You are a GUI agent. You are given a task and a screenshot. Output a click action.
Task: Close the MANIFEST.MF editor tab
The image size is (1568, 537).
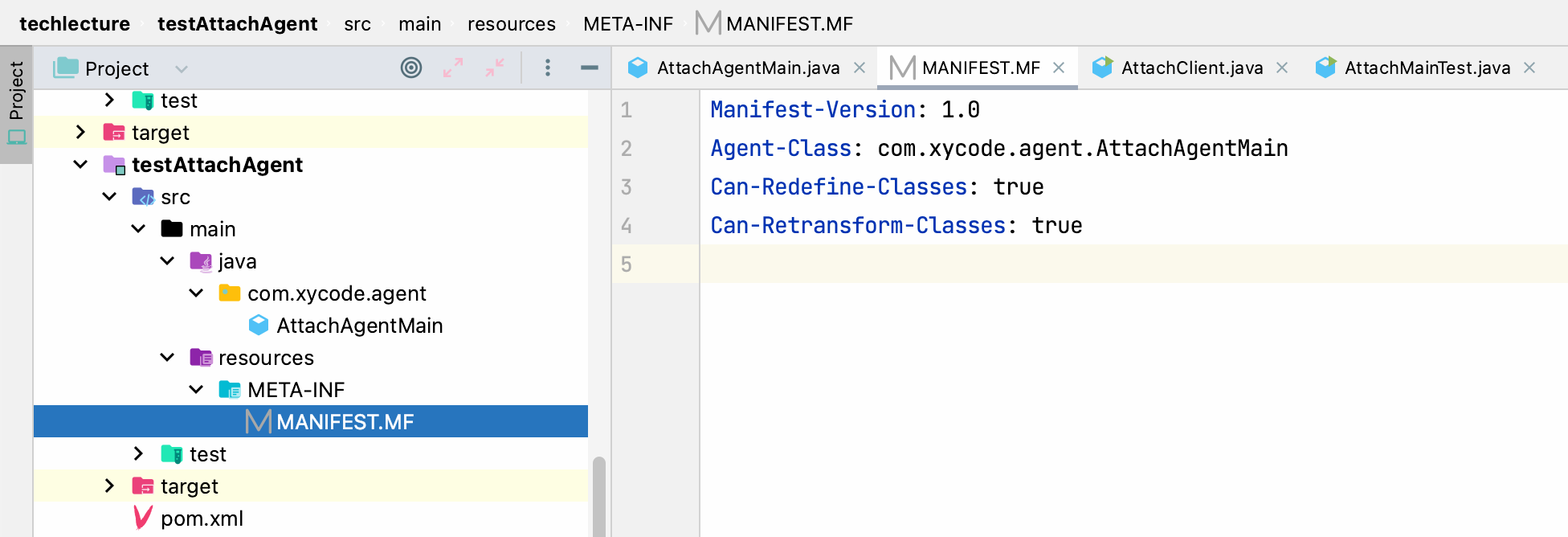pos(1059,68)
